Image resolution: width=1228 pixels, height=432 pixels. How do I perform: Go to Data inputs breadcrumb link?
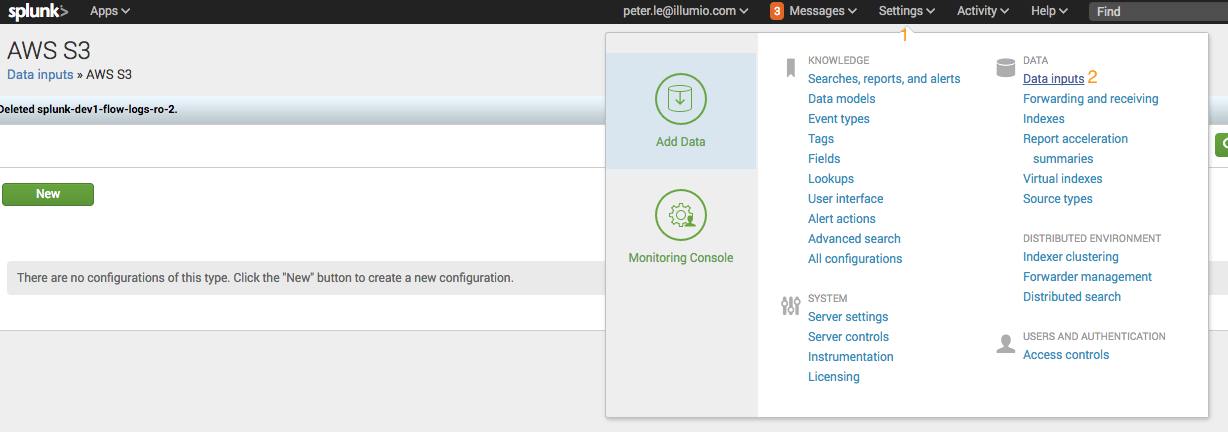[40, 74]
